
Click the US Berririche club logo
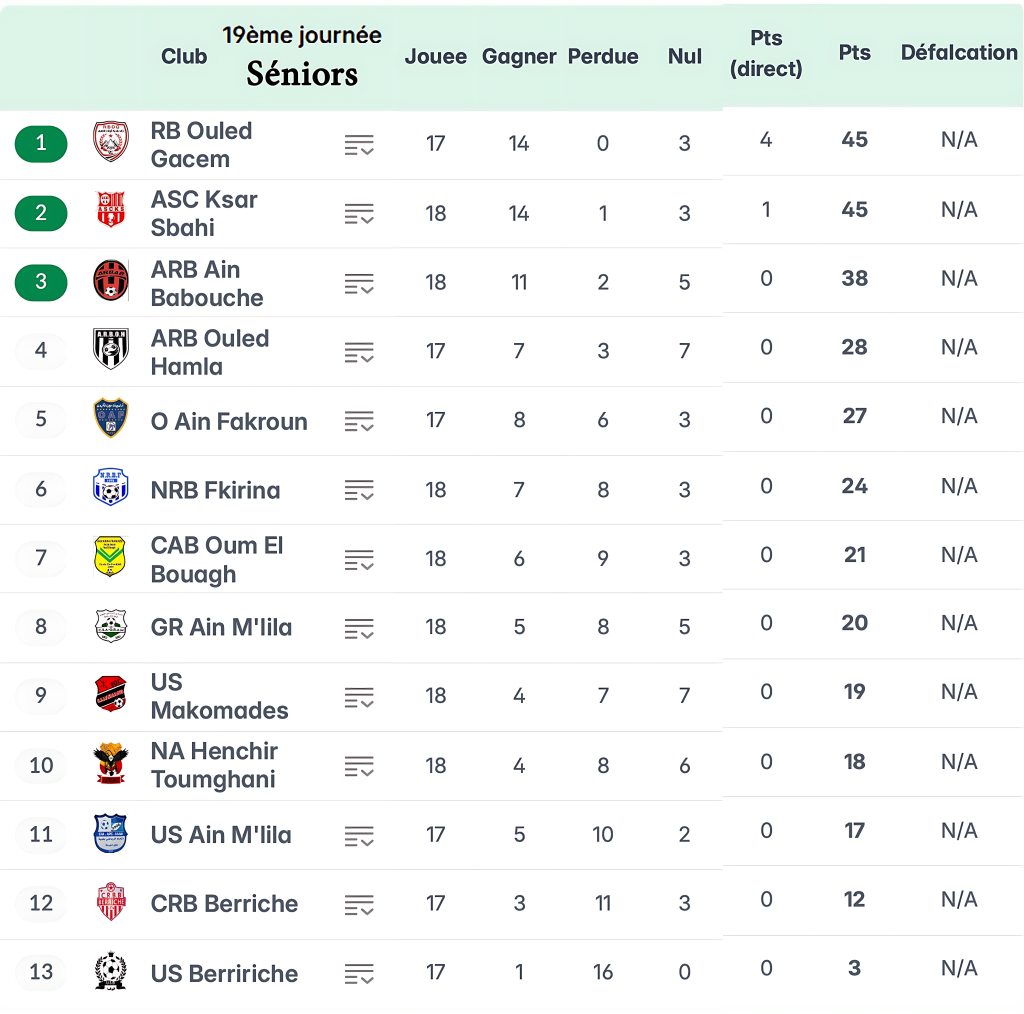click(110, 971)
